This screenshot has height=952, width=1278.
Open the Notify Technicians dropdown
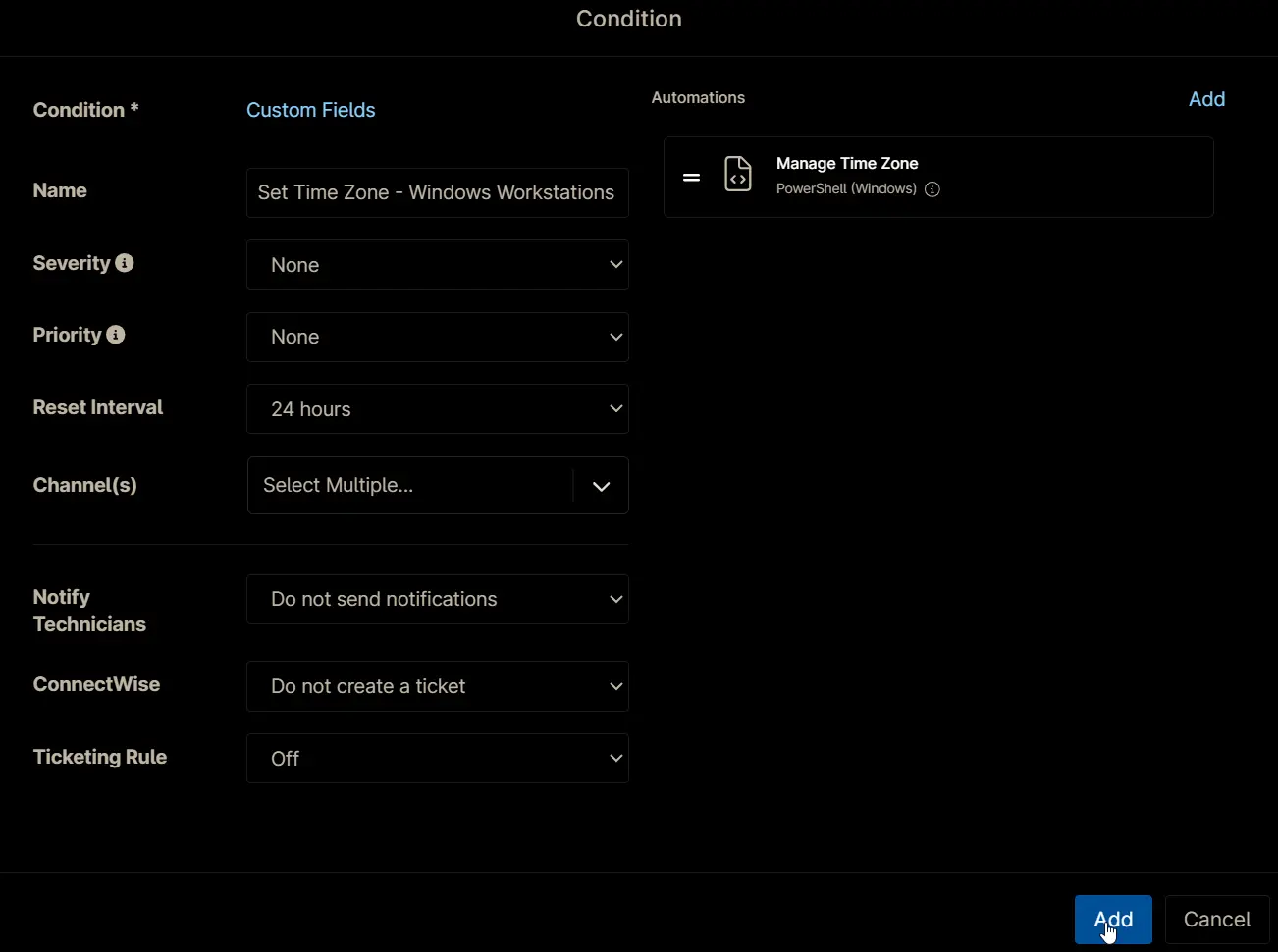[x=438, y=599]
